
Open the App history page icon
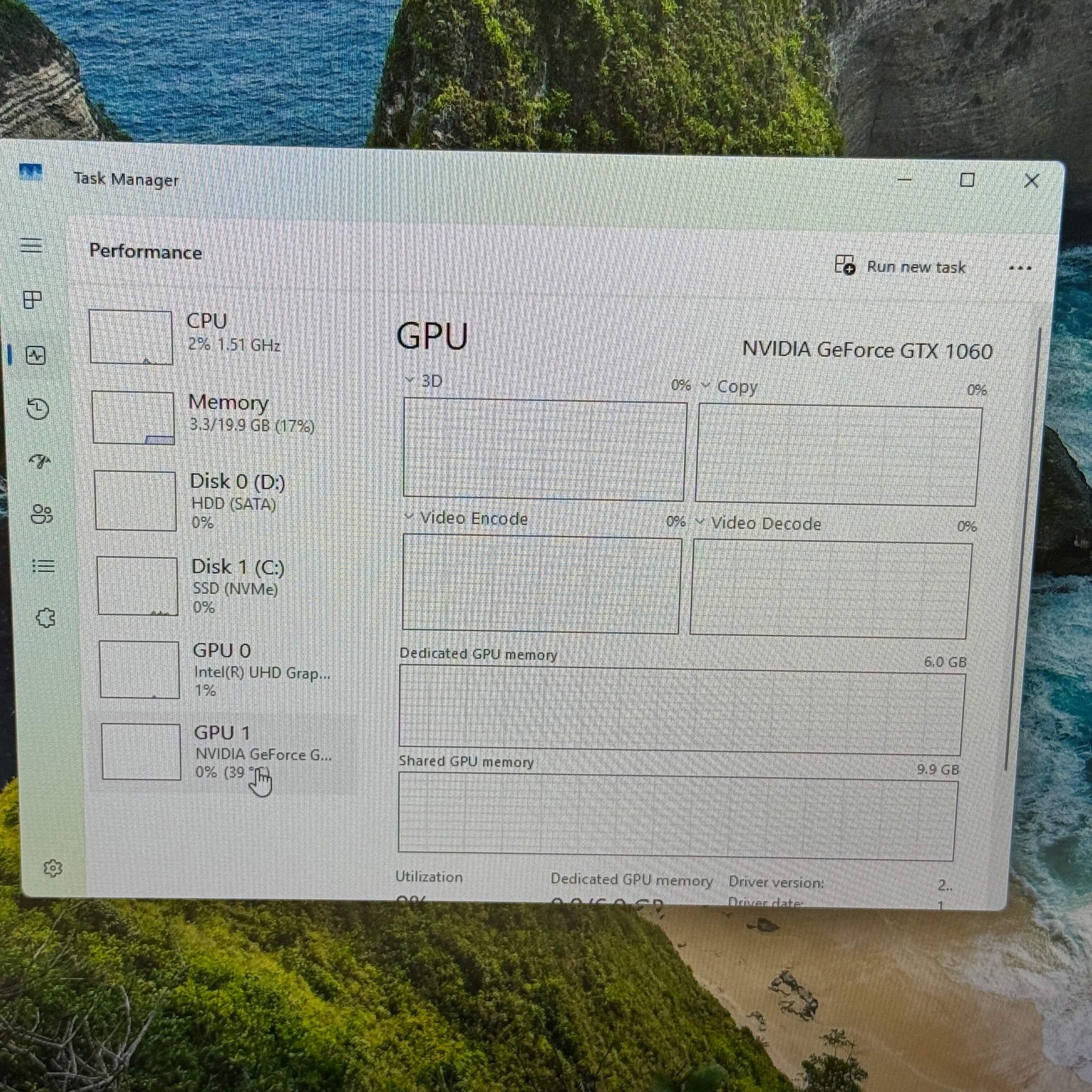pos(38,408)
